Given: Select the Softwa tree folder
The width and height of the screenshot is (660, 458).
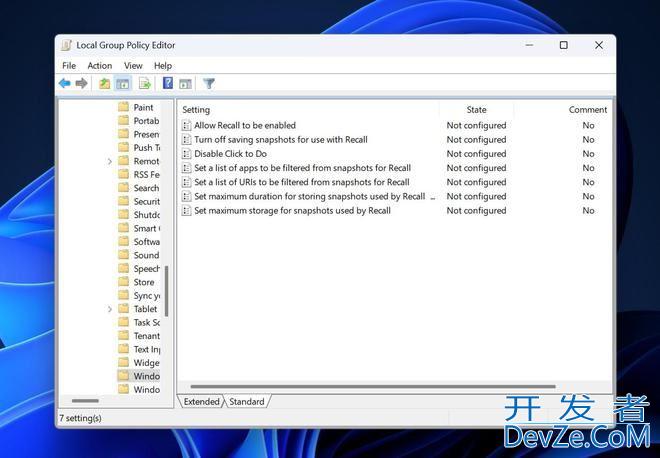Looking at the screenshot, I should [x=146, y=242].
